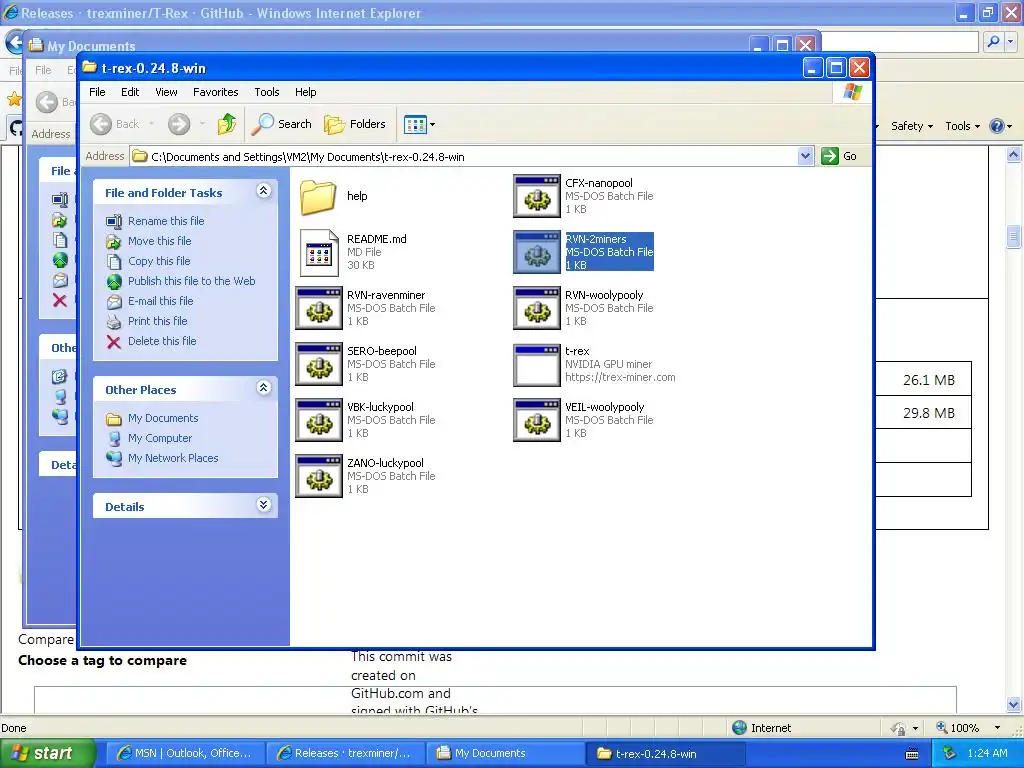This screenshot has height=768, width=1024.
Task: Click the Internet zone status indicator
Action: pos(761,728)
